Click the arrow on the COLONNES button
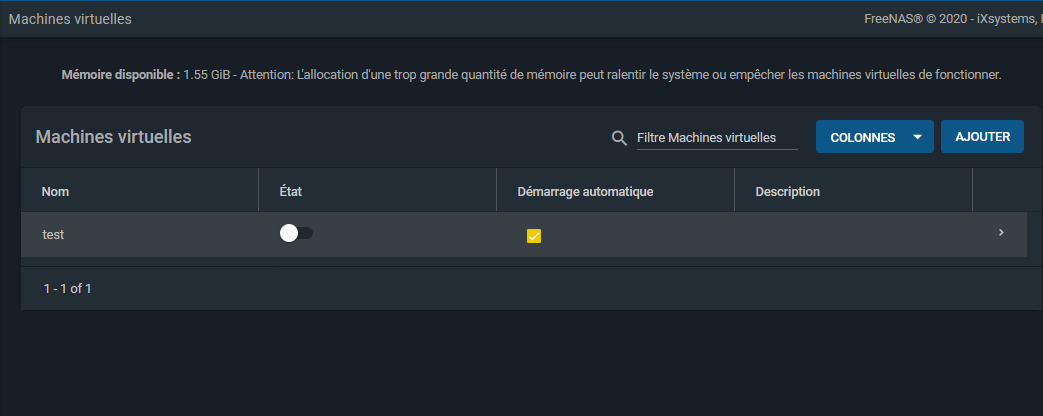The image size is (1043, 416). [917, 137]
